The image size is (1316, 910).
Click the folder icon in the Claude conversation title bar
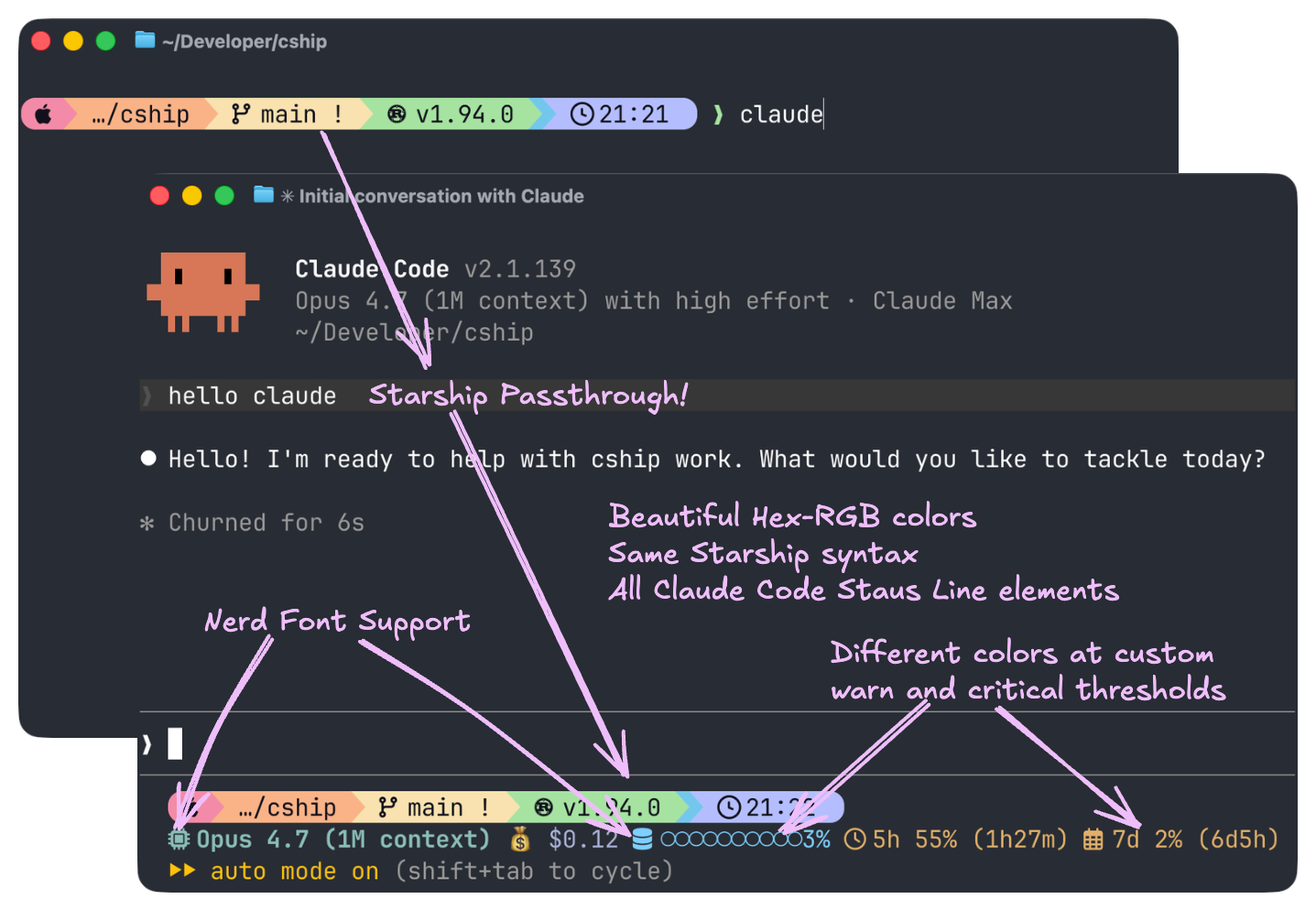point(264,195)
